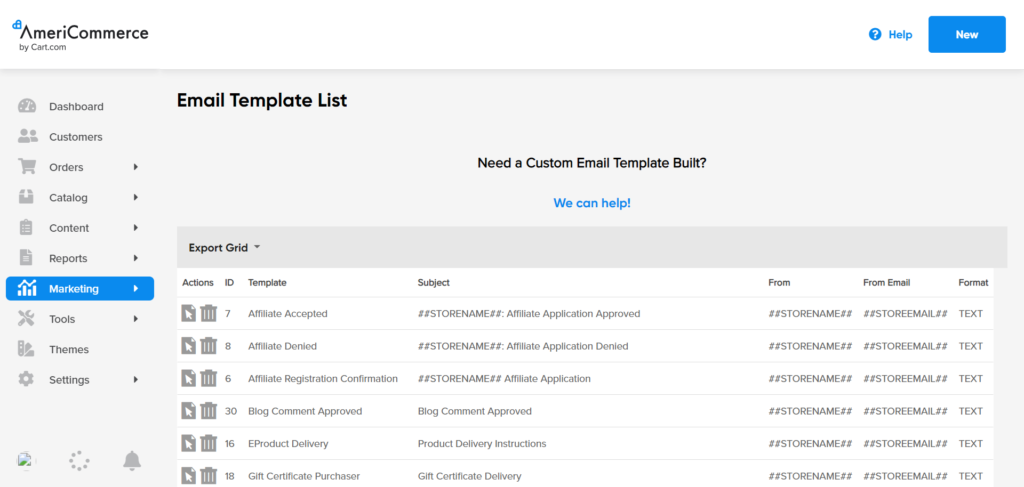
Task: Sort by the Template column header
Action: click(x=267, y=283)
